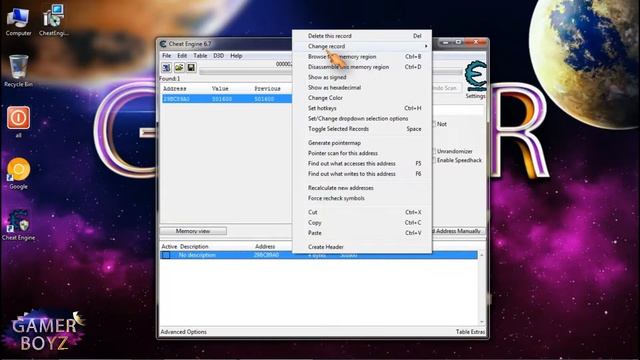Click the Address column header in results
The height and width of the screenshot is (360, 640).
(175, 89)
